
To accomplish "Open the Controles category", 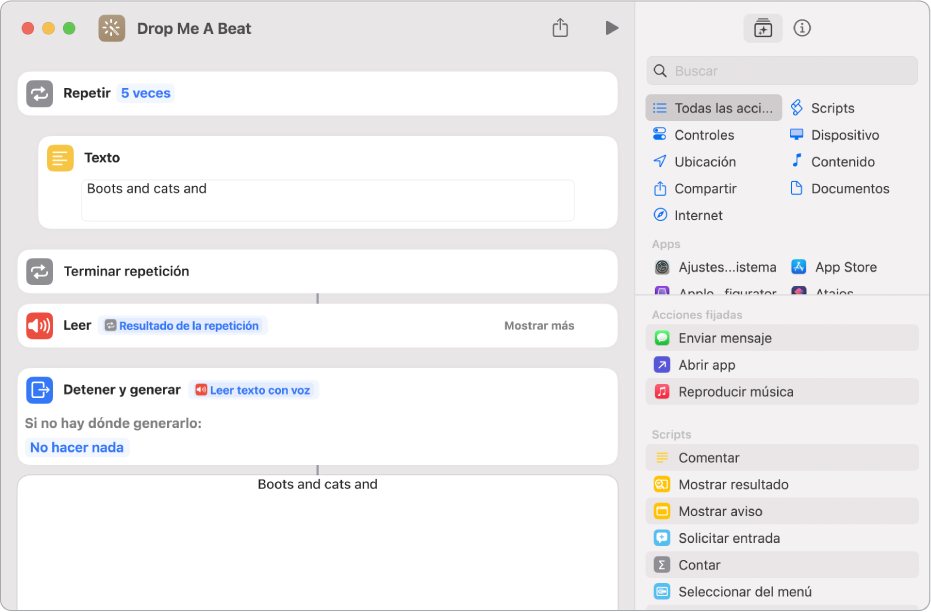I will coord(694,135).
